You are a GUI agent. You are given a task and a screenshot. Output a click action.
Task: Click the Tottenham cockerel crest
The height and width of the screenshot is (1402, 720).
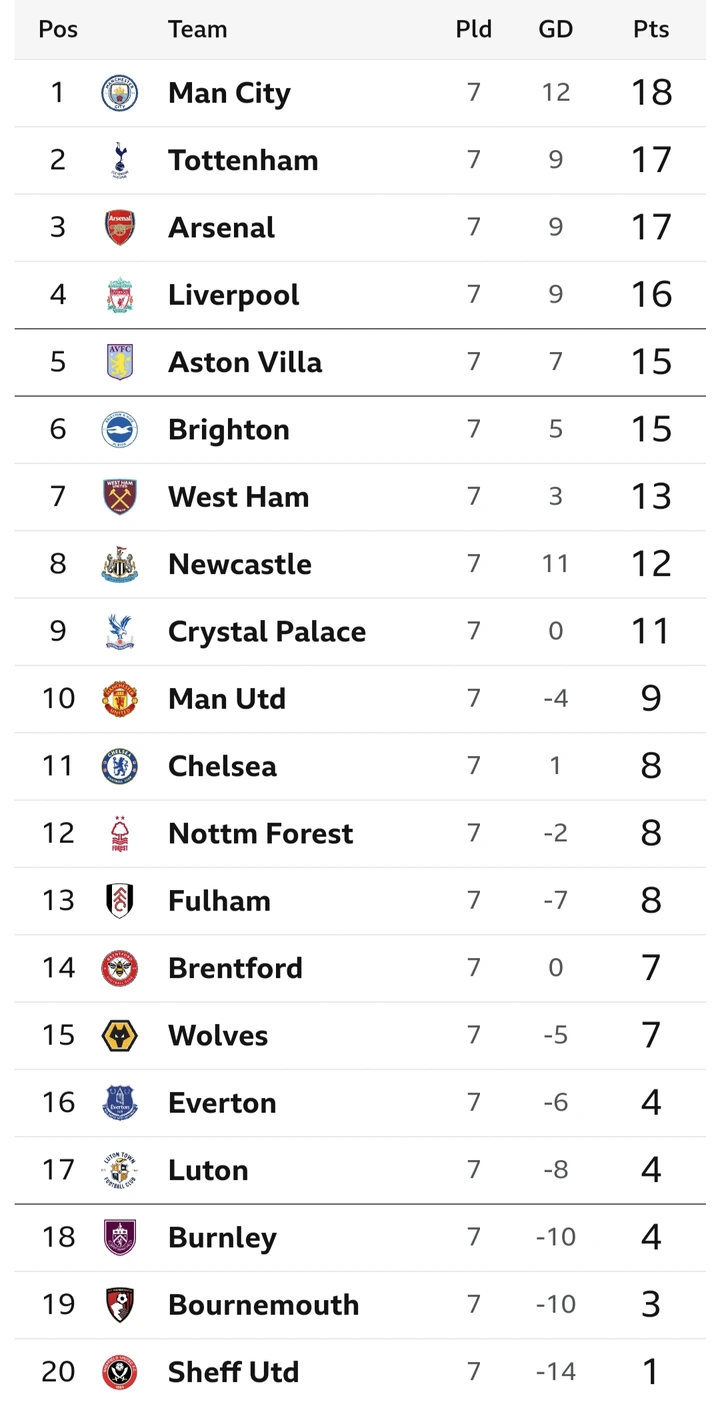click(120, 160)
